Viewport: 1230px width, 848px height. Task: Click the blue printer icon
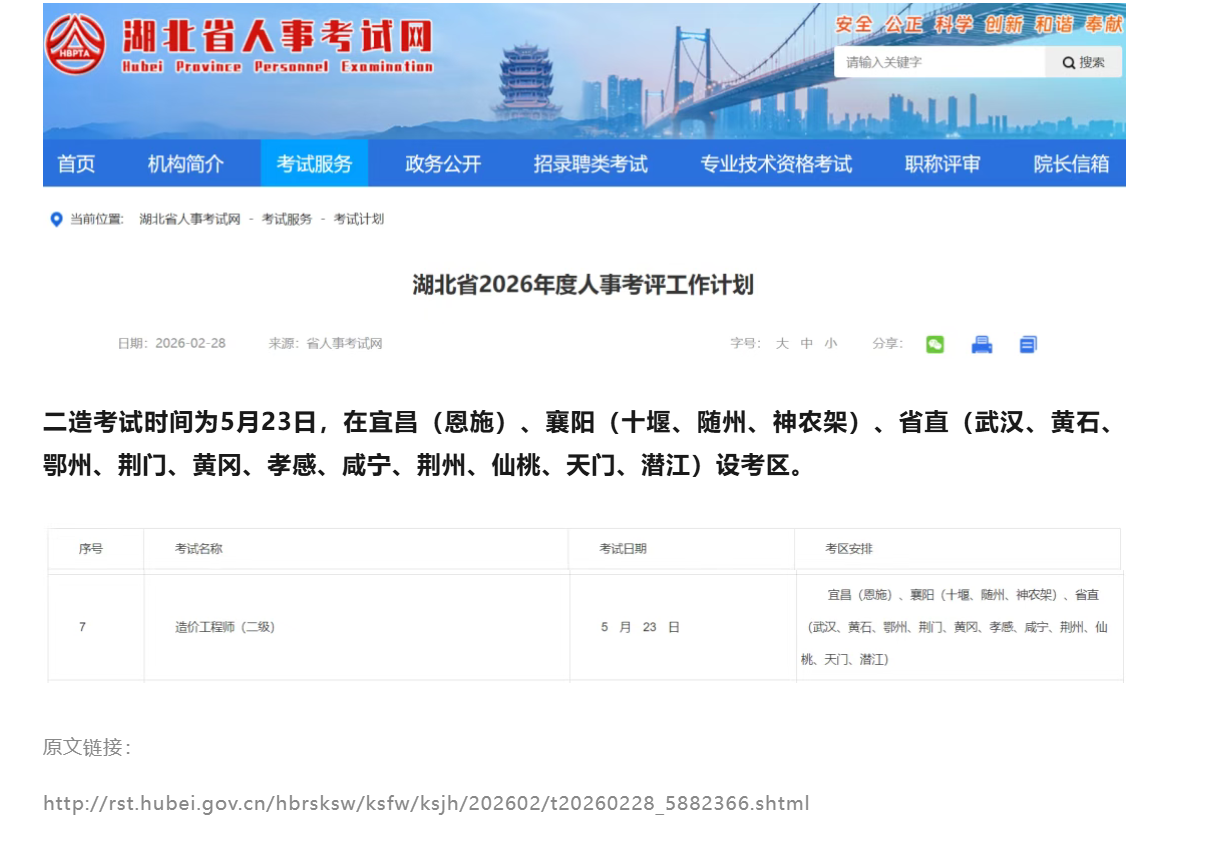981,343
